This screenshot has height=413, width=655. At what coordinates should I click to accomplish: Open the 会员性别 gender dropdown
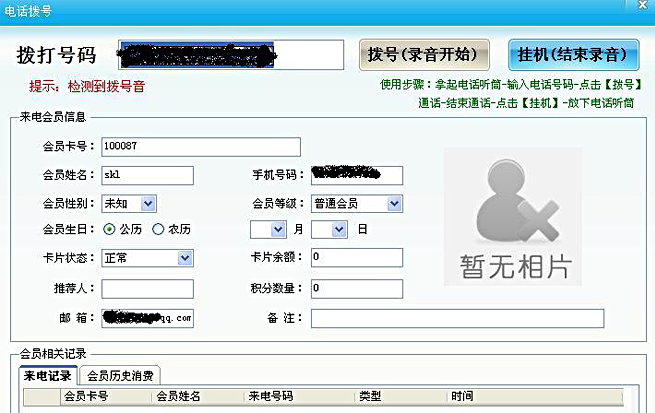point(149,204)
